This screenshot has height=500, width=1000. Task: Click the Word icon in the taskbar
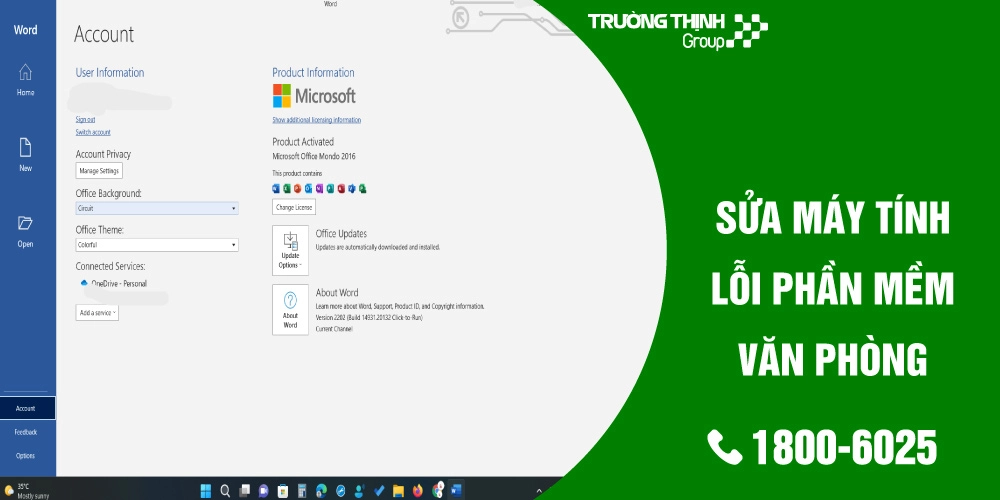tap(457, 490)
